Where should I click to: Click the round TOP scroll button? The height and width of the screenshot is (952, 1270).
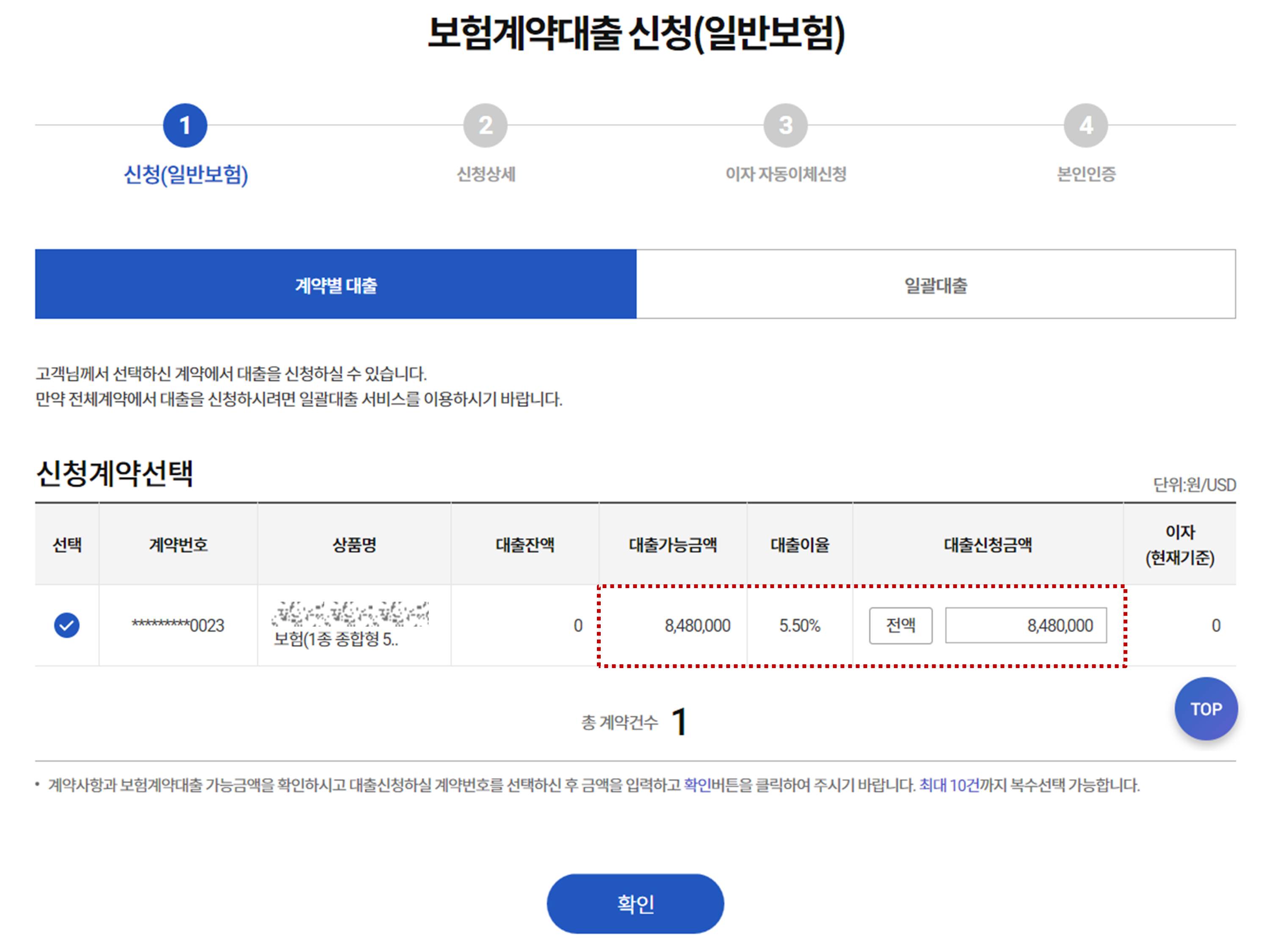[1205, 709]
